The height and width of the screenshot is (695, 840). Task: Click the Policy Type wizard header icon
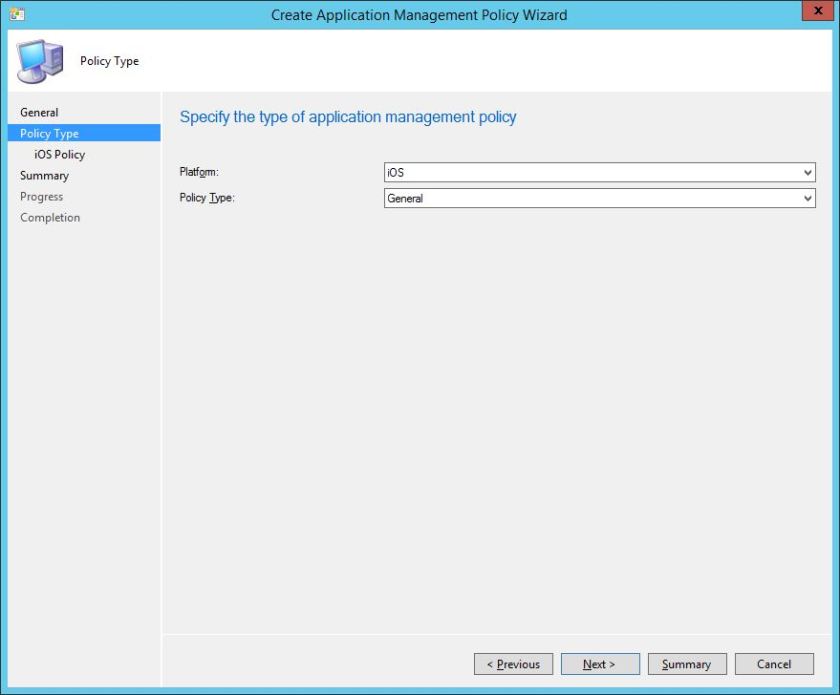(39, 60)
